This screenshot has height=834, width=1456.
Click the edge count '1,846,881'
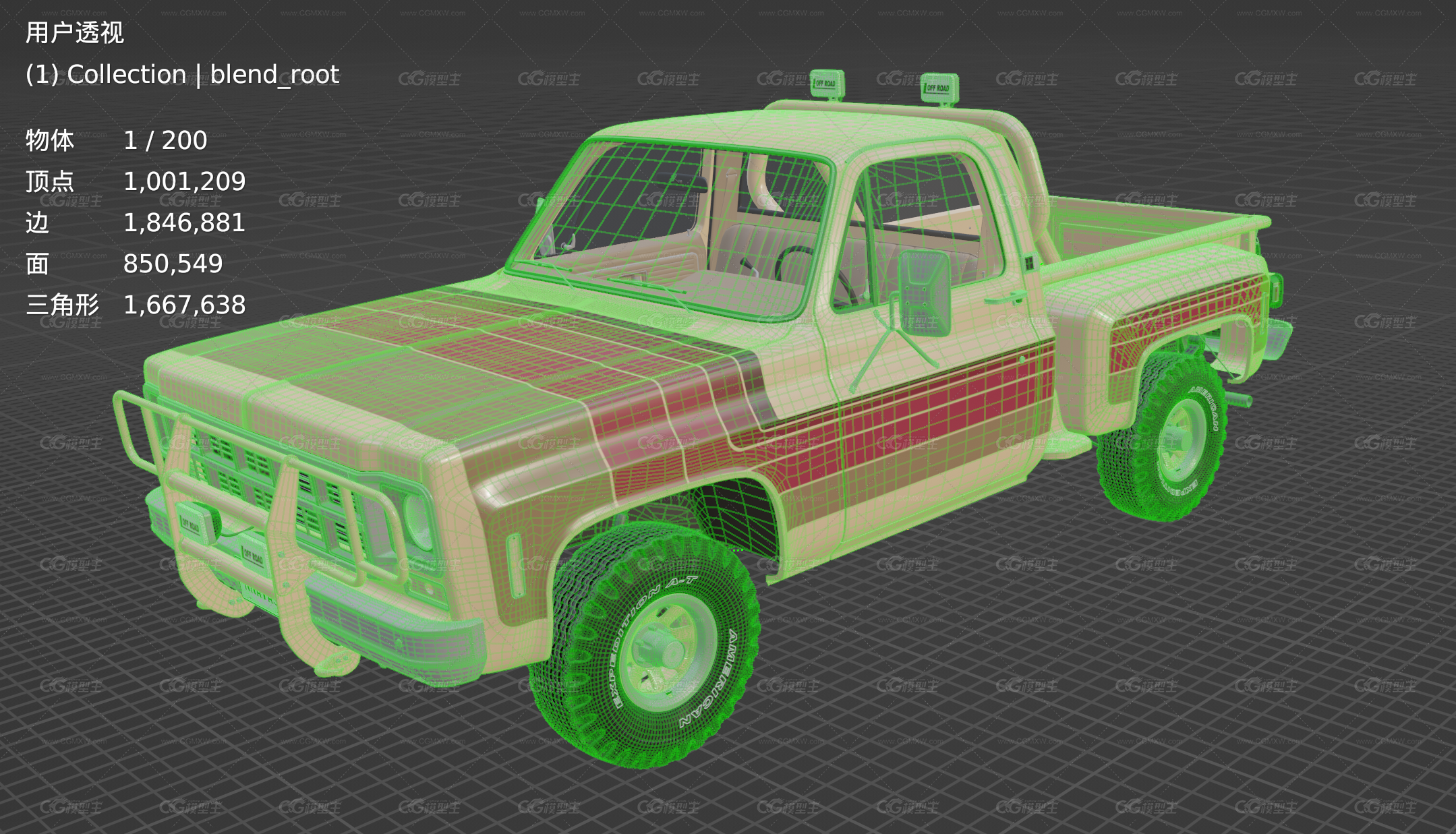184,222
